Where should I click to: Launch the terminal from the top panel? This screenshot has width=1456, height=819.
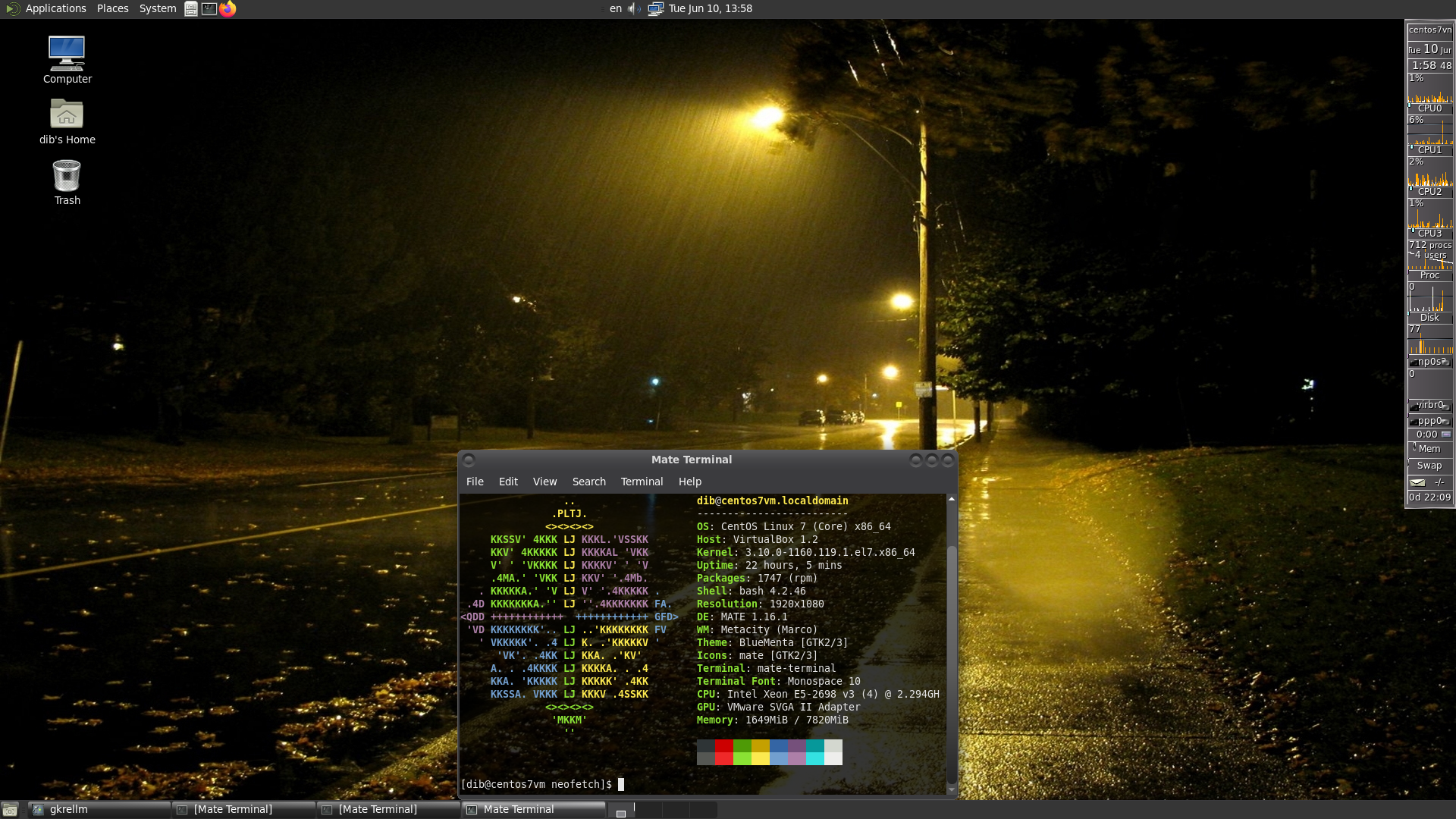tap(209, 9)
